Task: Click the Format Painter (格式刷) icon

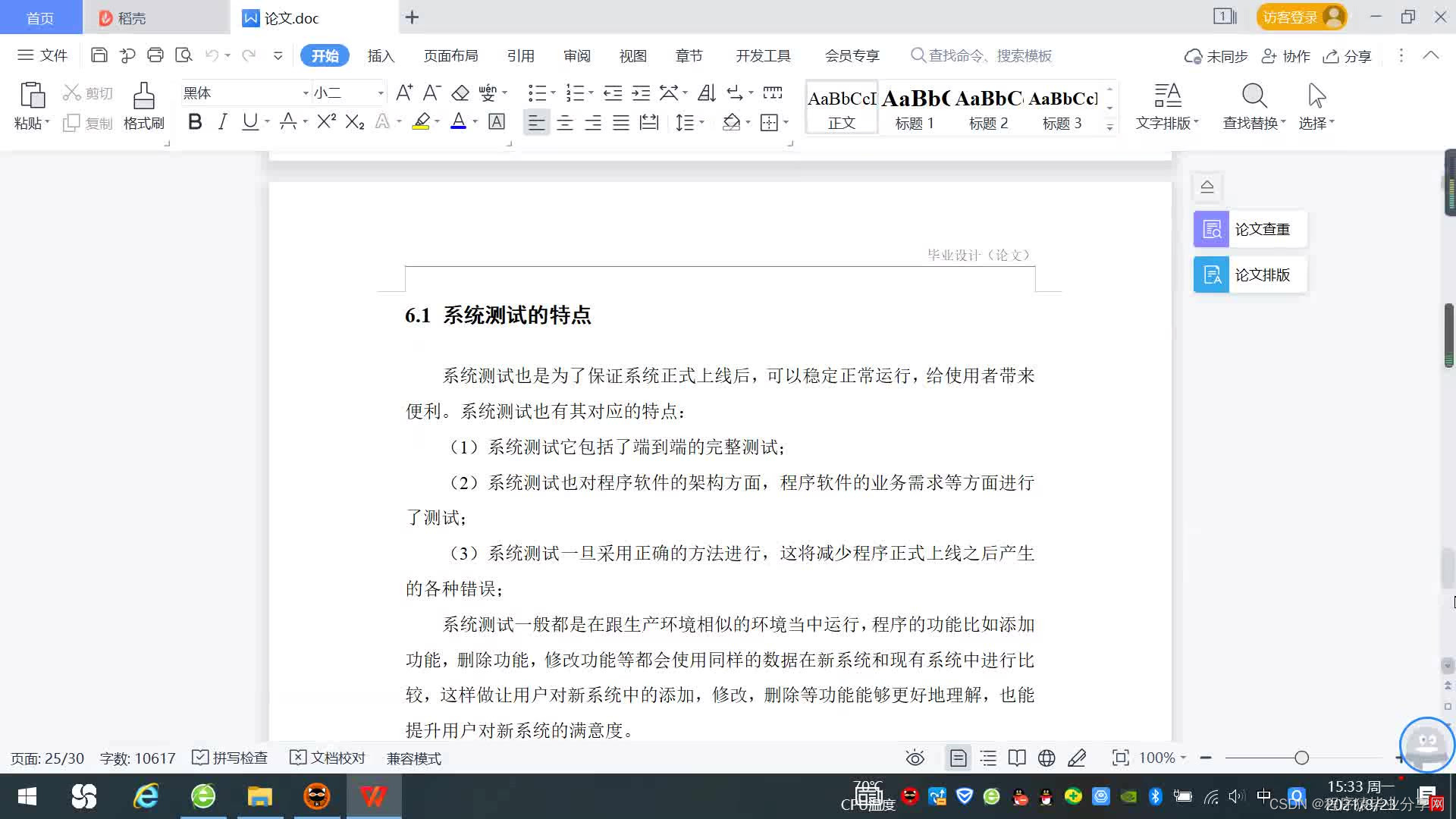Action: coord(143,97)
